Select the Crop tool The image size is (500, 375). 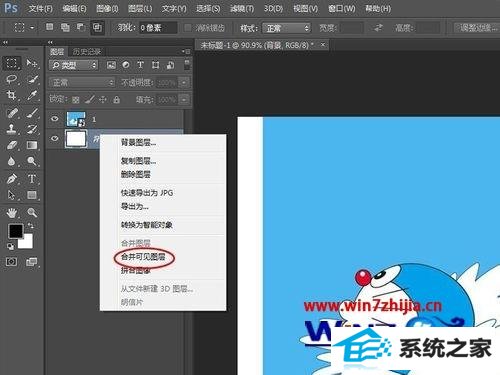[12, 95]
